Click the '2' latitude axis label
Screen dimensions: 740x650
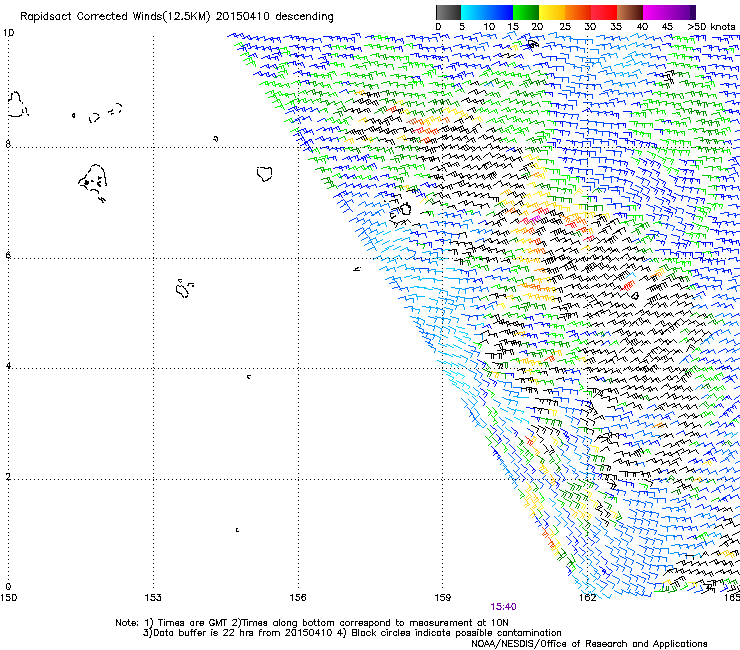coord(8,476)
